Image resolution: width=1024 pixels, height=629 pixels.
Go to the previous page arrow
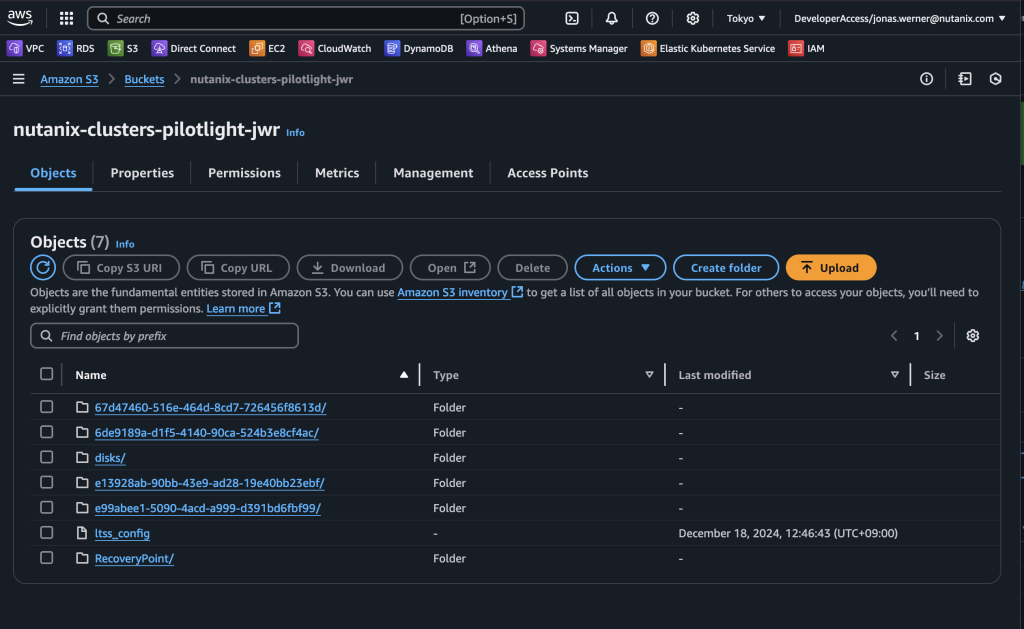tap(894, 336)
